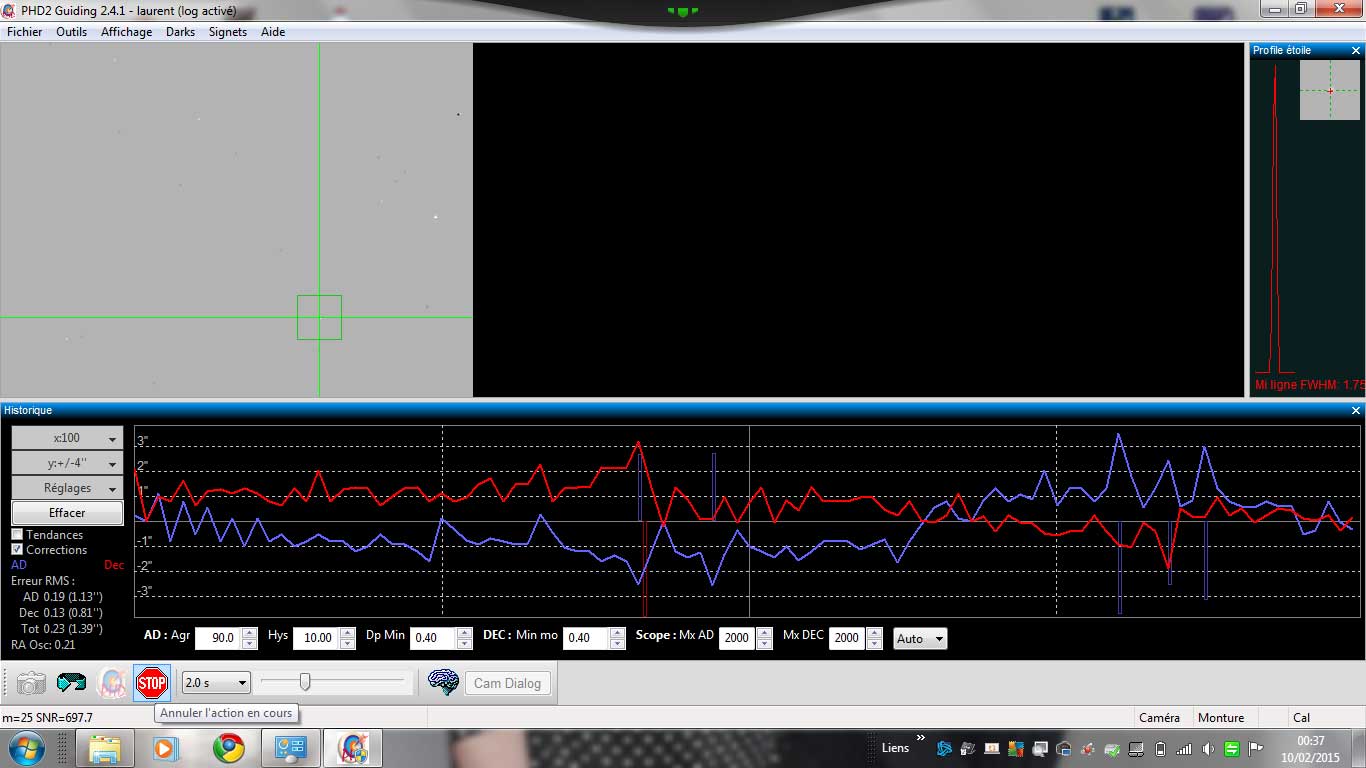
Task: Click the gamma slider handle in toolbar
Action: click(305, 682)
